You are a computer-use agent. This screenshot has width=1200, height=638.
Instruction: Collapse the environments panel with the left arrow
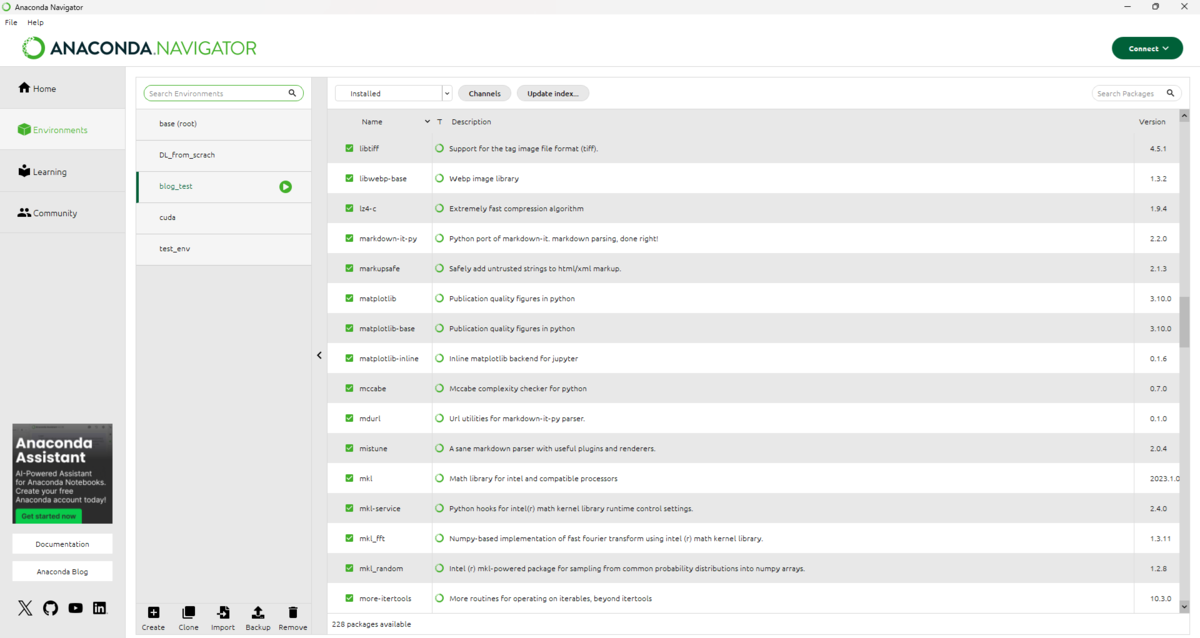pyautogui.click(x=319, y=355)
